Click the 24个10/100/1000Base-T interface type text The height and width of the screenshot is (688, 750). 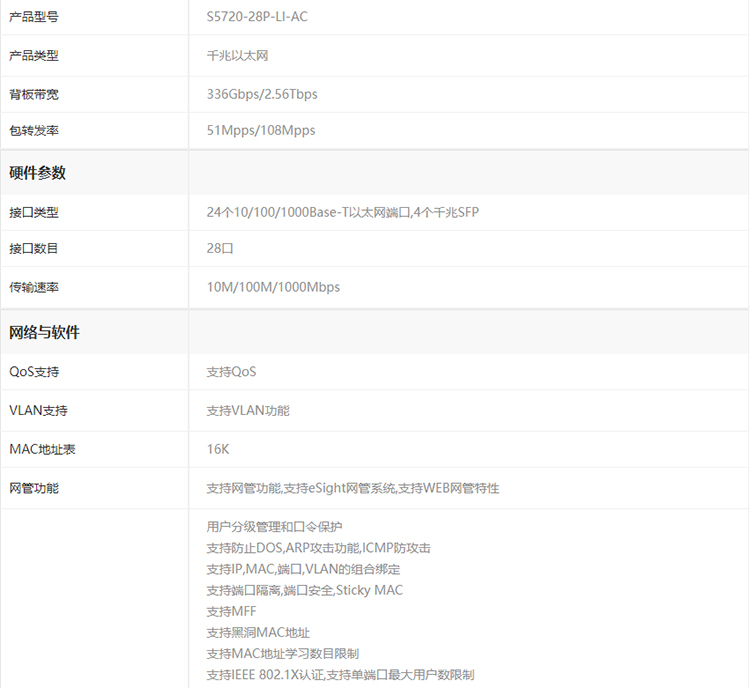coord(342,212)
